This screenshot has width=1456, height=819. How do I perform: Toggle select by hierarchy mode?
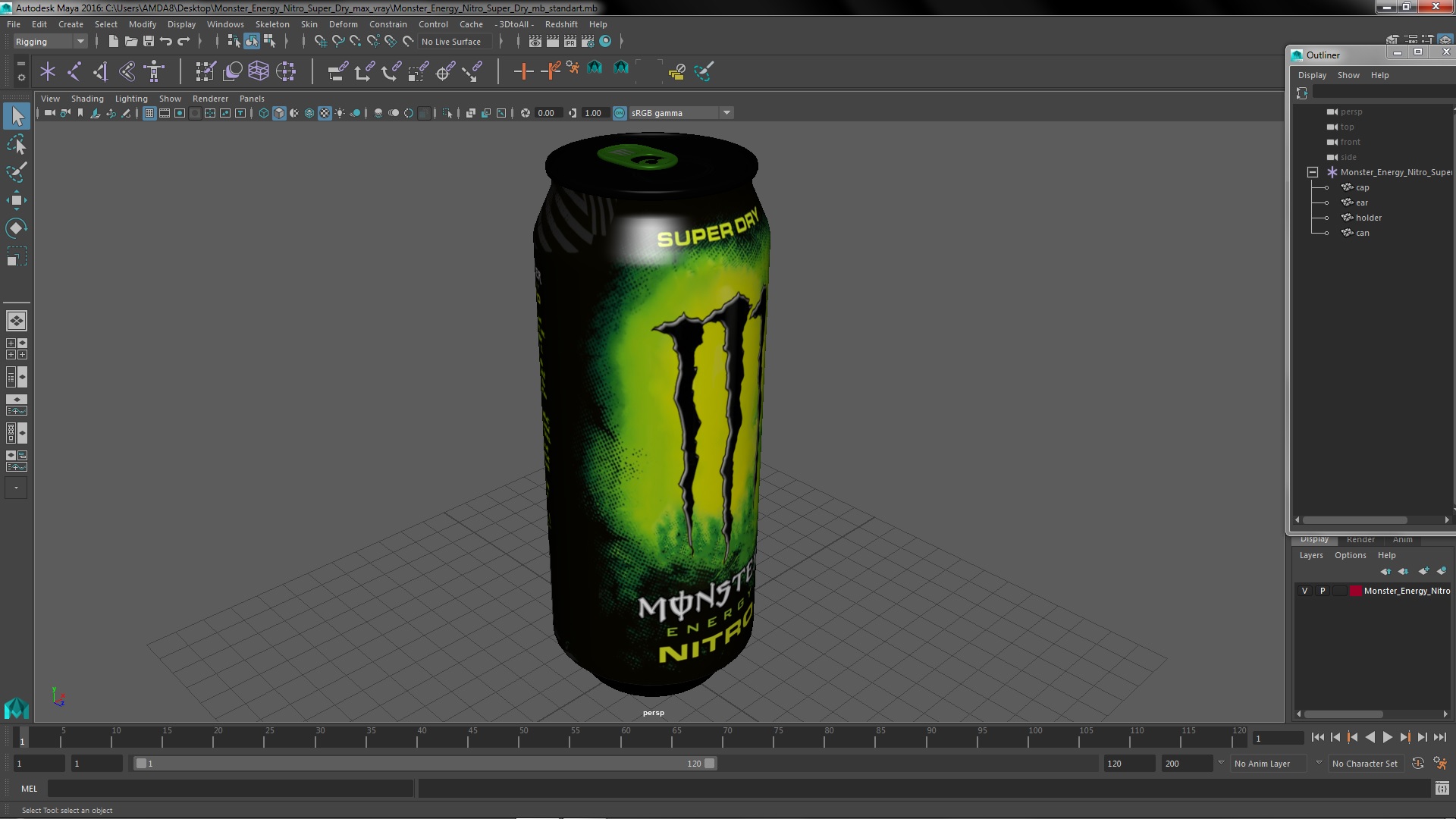234,41
